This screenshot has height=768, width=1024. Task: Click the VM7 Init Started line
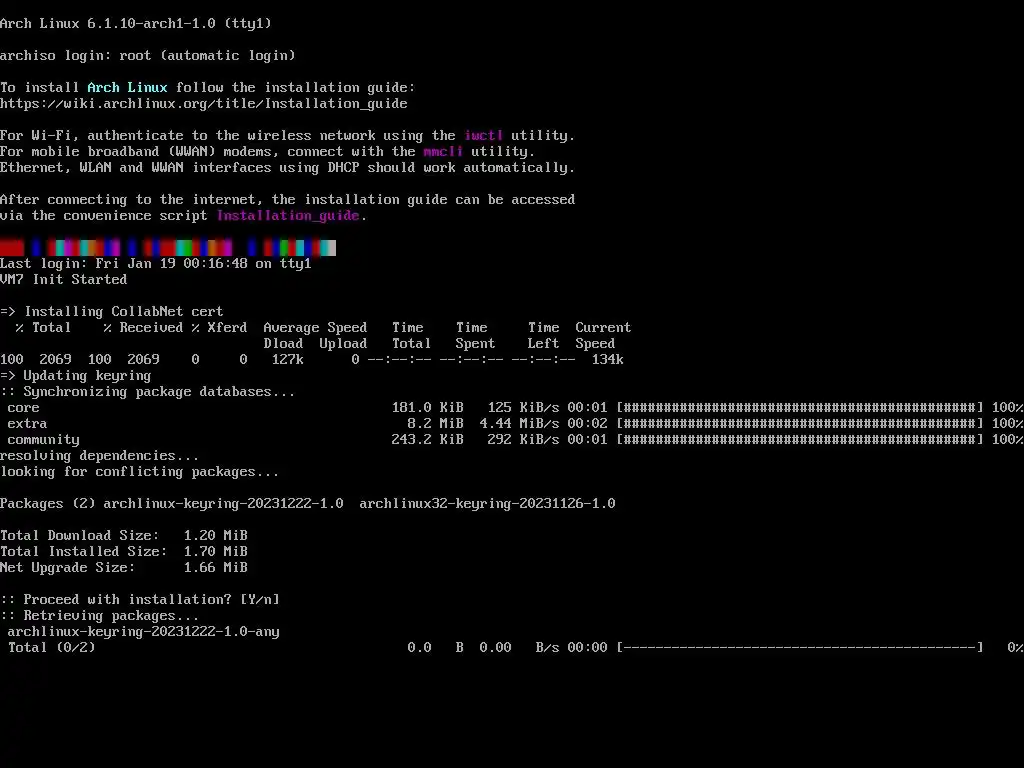coord(63,280)
